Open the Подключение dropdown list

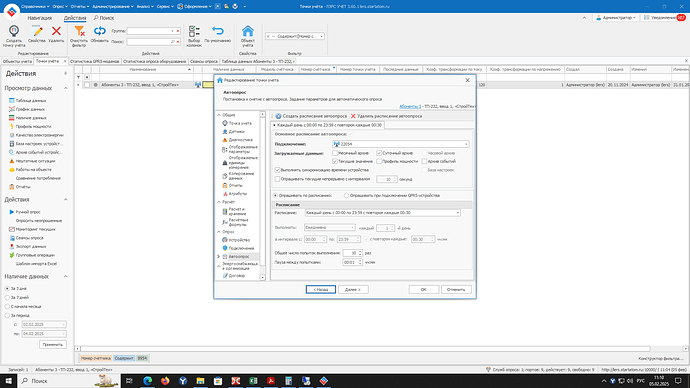tap(466, 144)
